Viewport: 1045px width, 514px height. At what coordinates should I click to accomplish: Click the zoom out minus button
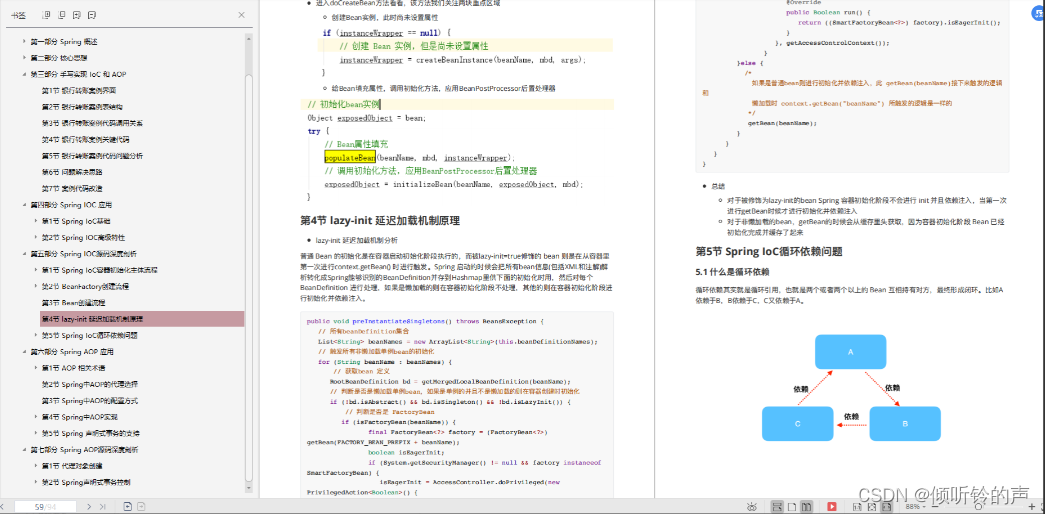click(x=935, y=507)
